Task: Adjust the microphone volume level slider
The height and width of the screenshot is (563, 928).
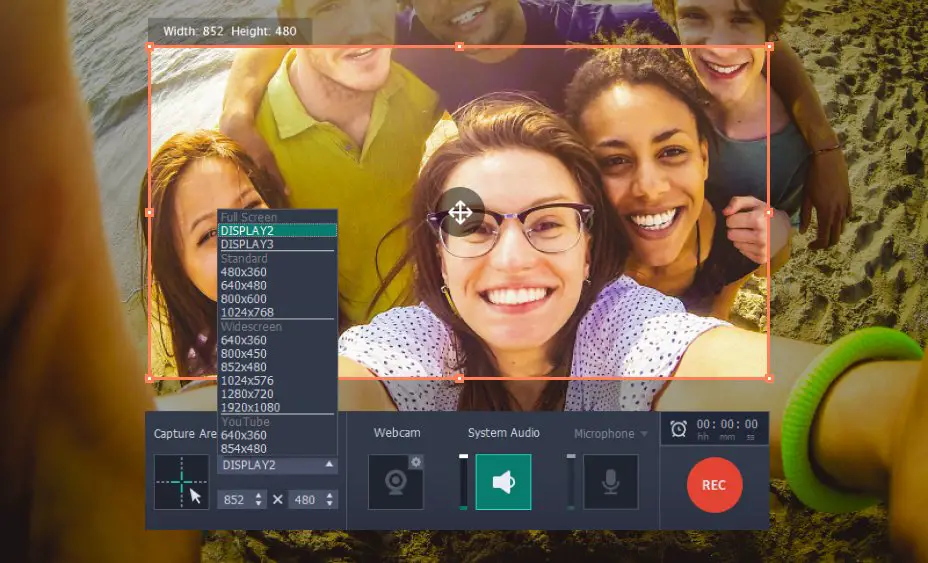Action: click(x=571, y=482)
